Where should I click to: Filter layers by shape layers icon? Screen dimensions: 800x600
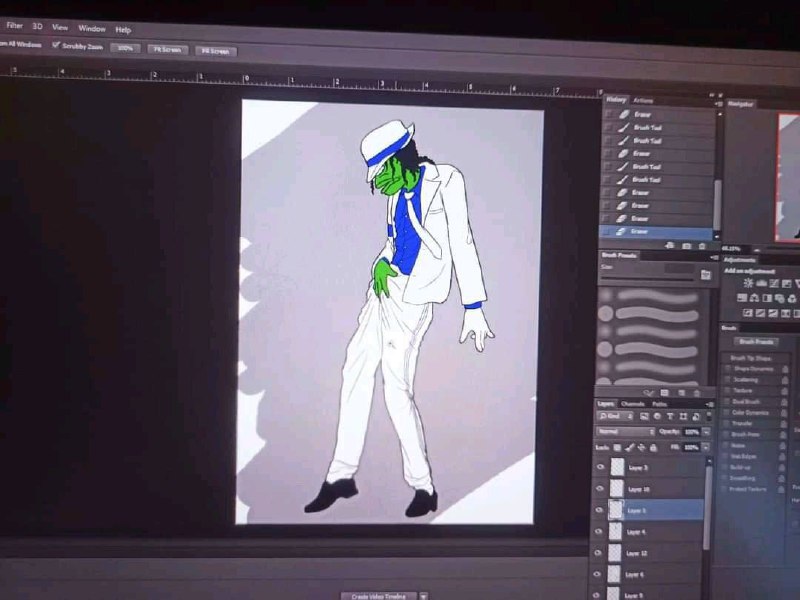click(x=683, y=417)
